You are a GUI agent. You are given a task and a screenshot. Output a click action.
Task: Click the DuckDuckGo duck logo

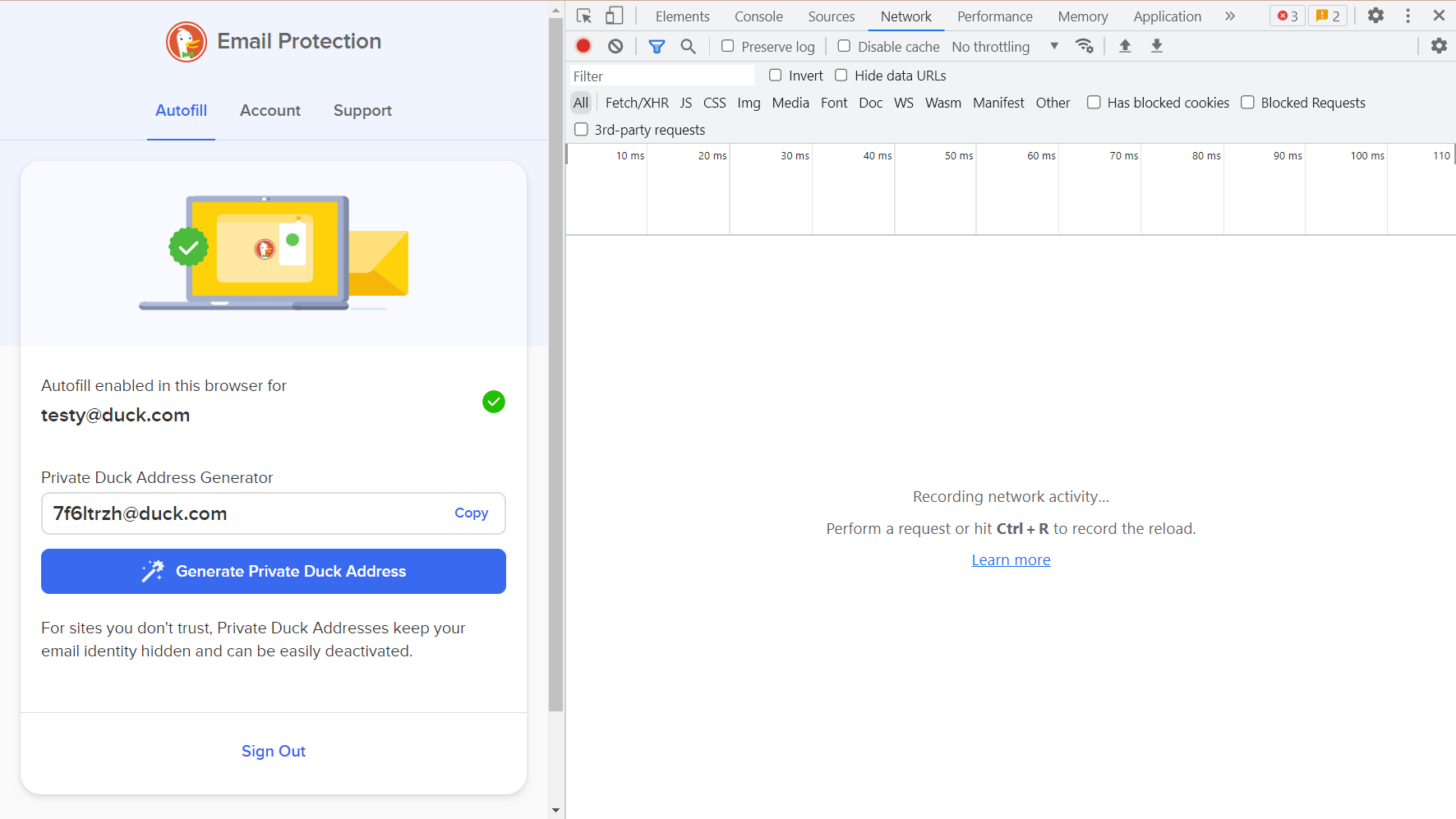[187, 42]
